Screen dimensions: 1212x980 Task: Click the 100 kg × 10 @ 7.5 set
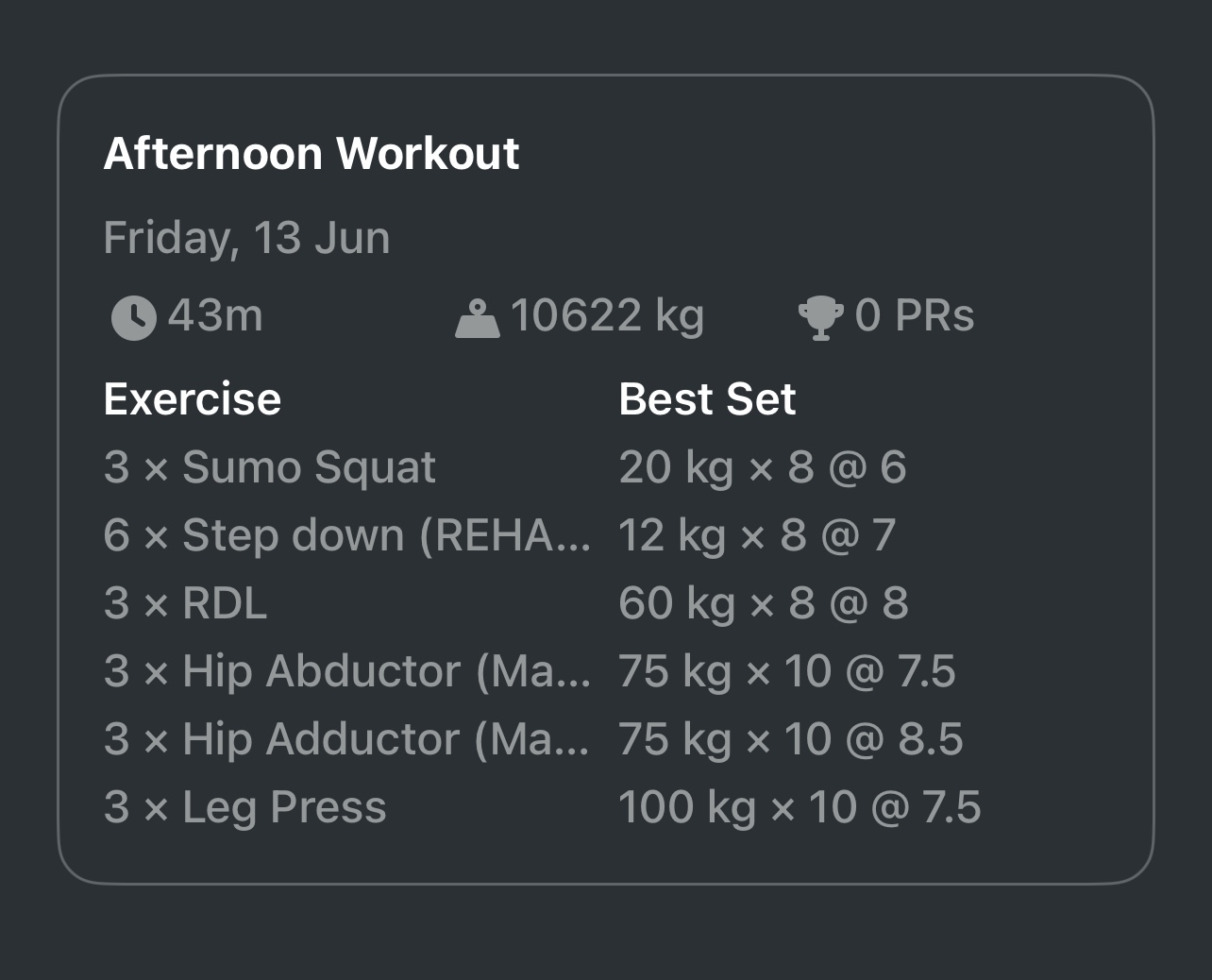[800, 807]
